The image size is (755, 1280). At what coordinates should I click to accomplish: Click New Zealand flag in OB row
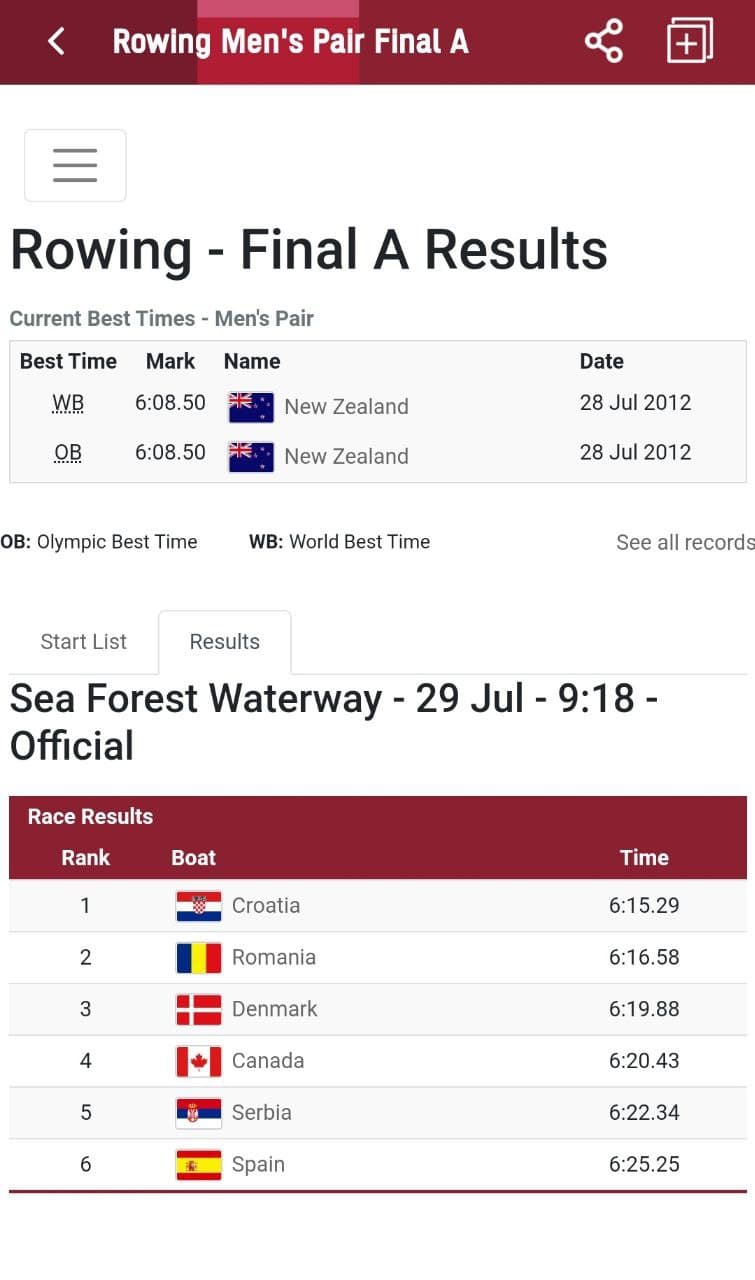click(251, 456)
